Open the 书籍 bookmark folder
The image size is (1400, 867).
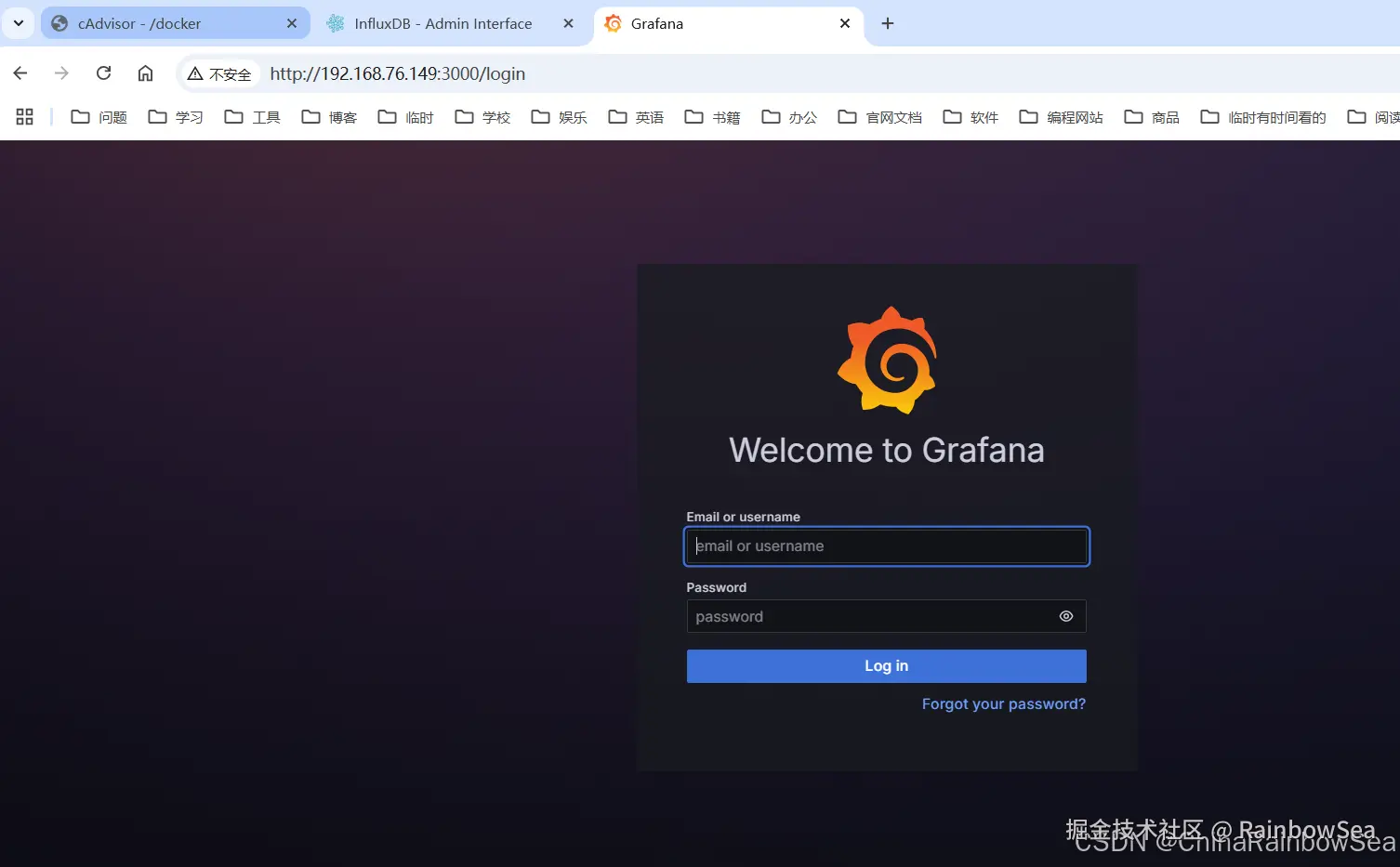pyautogui.click(x=713, y=117)
